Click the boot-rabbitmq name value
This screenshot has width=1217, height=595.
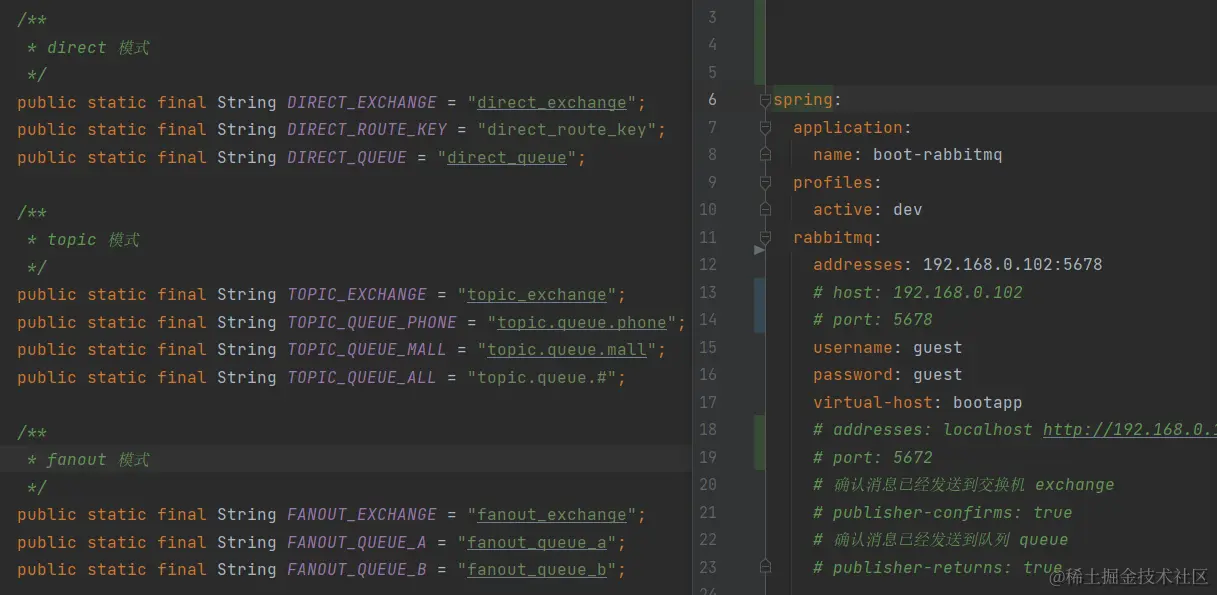point(937,155)
